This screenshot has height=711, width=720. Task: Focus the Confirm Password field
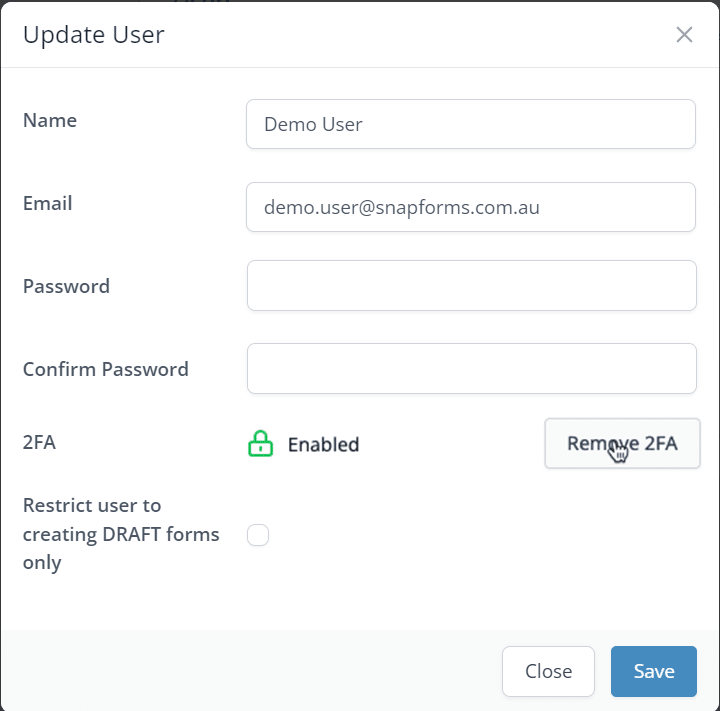coord(470,369)
